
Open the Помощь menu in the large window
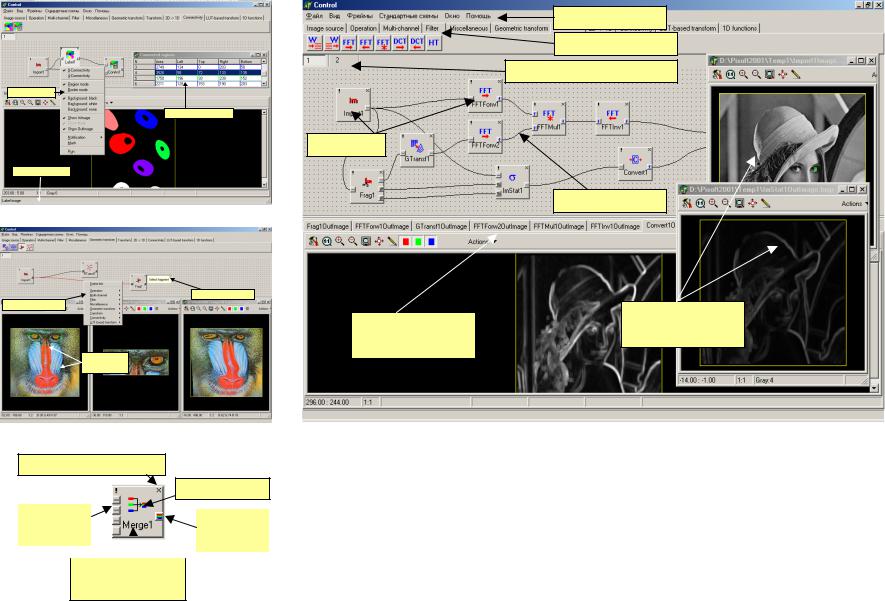click(x=478, y=16)
